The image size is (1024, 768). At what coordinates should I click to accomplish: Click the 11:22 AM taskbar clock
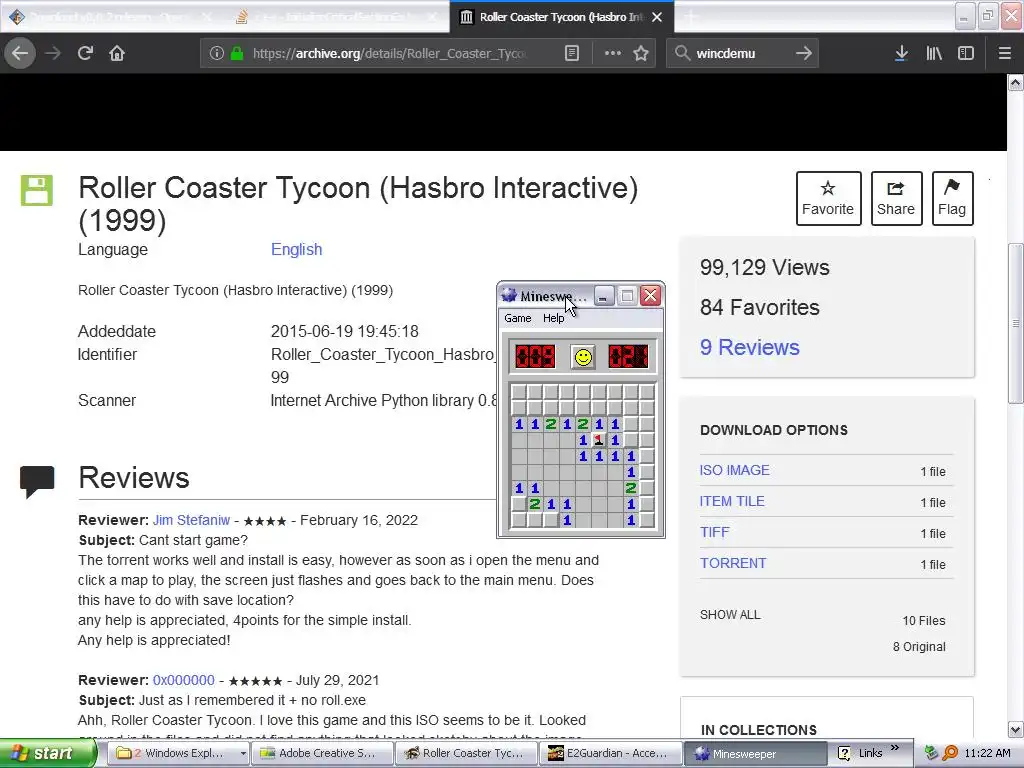click(987, 754)
